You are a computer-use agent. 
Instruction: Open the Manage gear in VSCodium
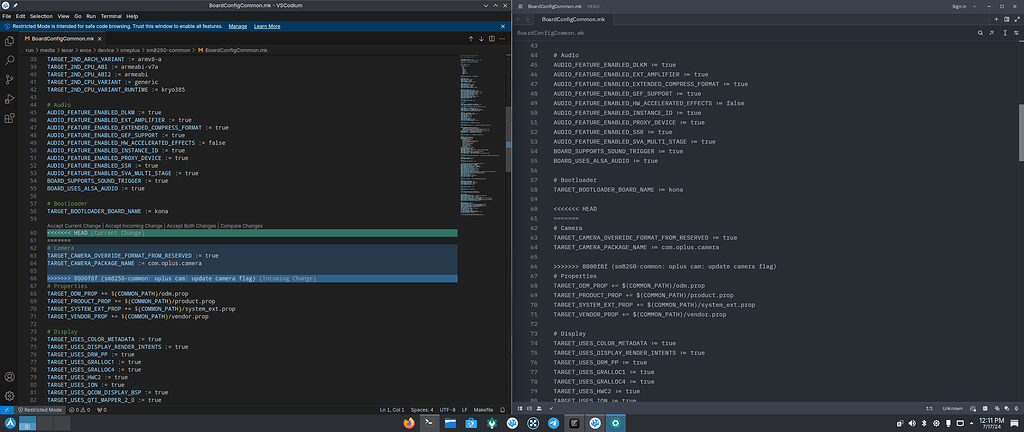(10, 395)
